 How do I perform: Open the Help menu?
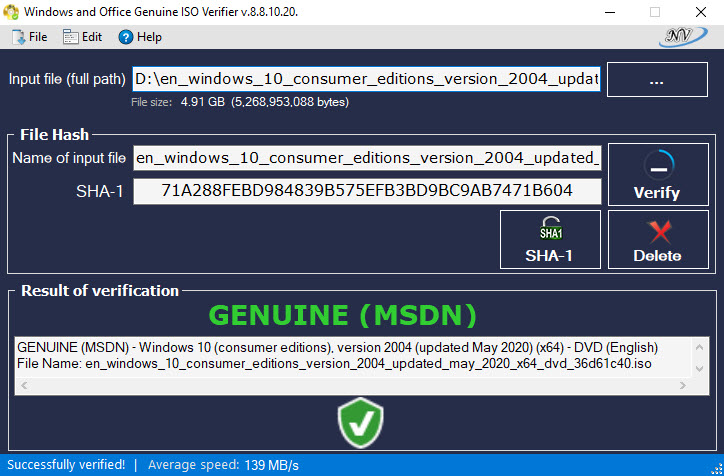click(140, 37)
